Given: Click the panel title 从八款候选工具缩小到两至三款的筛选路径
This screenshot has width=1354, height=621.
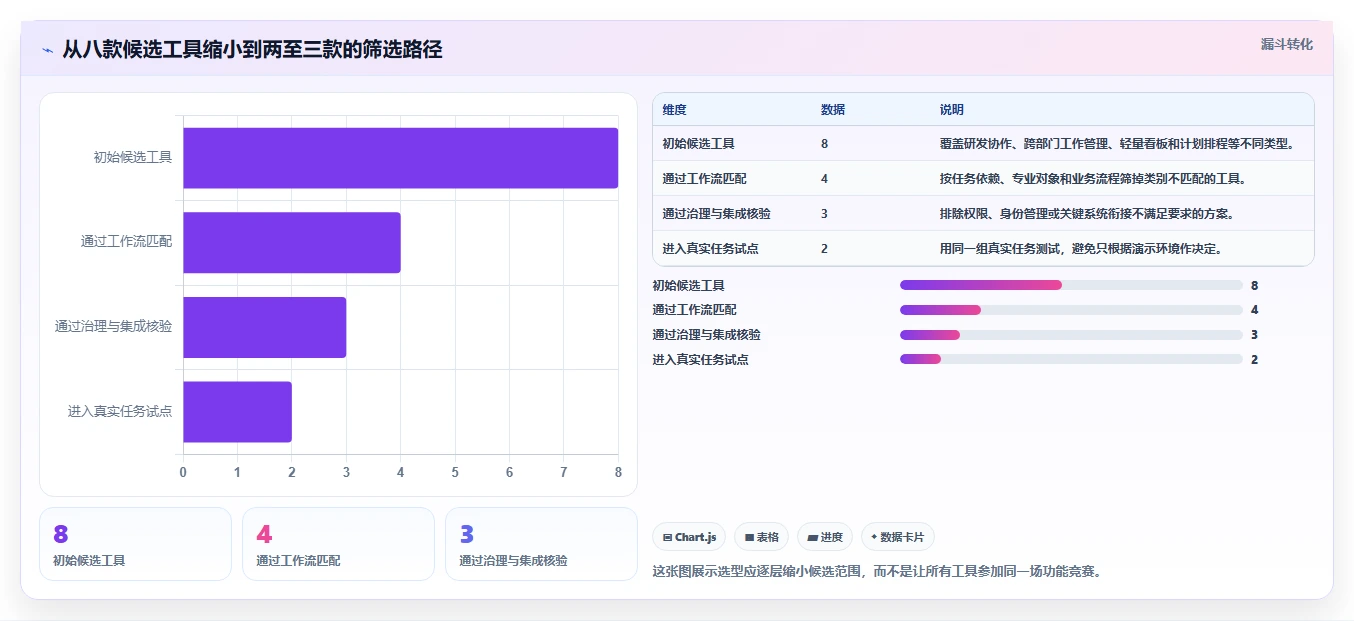Looking at the screenshot, I should click(x=252, y=50).
